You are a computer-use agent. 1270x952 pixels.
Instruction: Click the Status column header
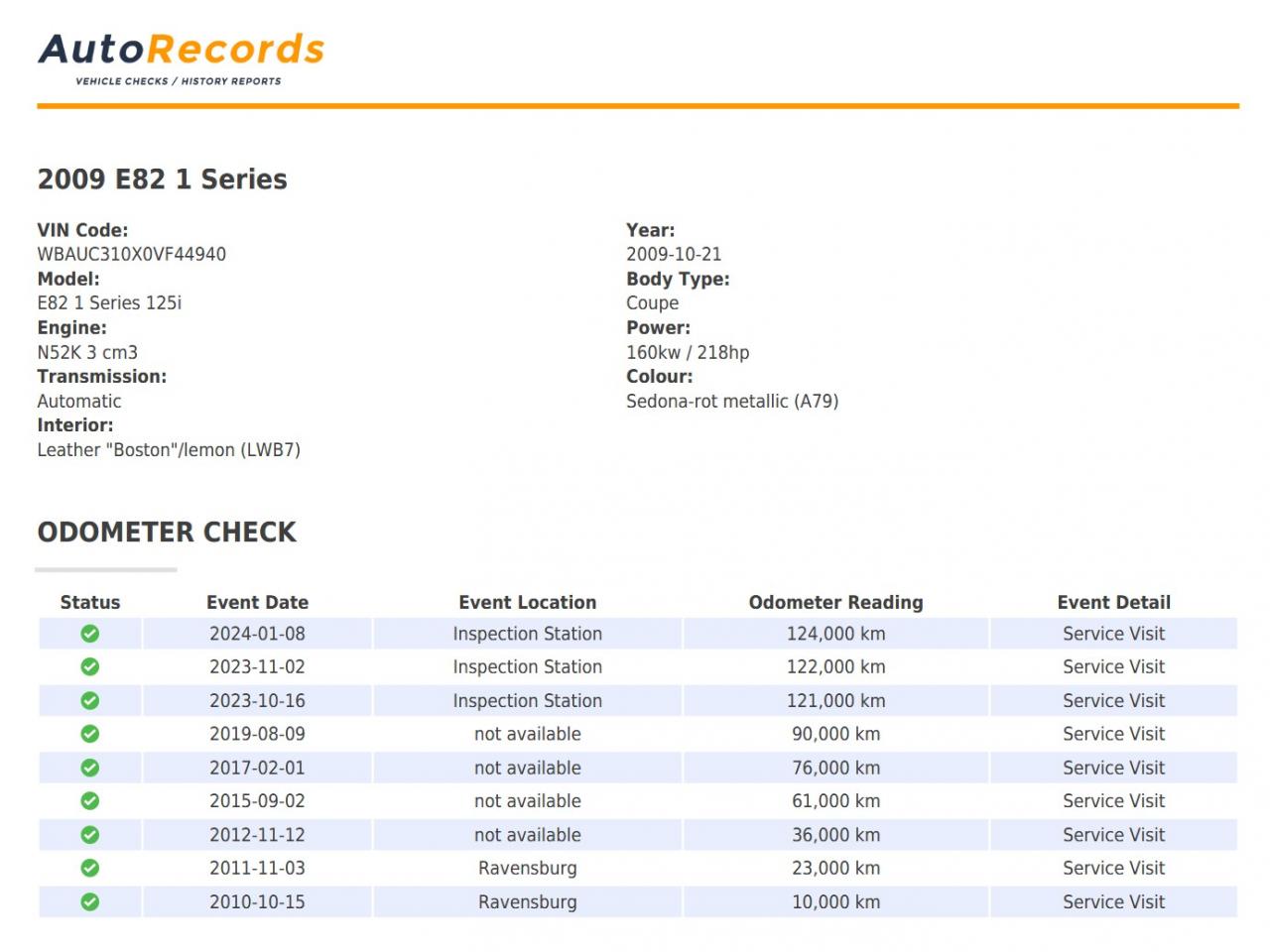coord(90,602)
